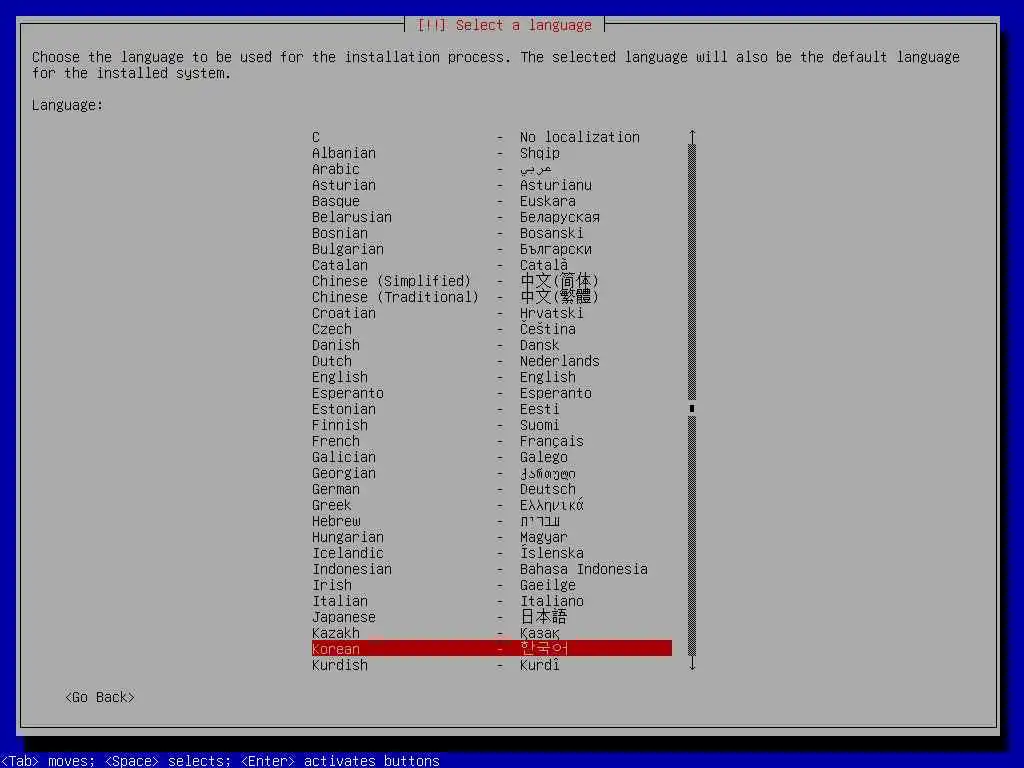Screen dimensions: 1024x768
Task: Select Danish (Dansk) row
Action: (492, 345)
